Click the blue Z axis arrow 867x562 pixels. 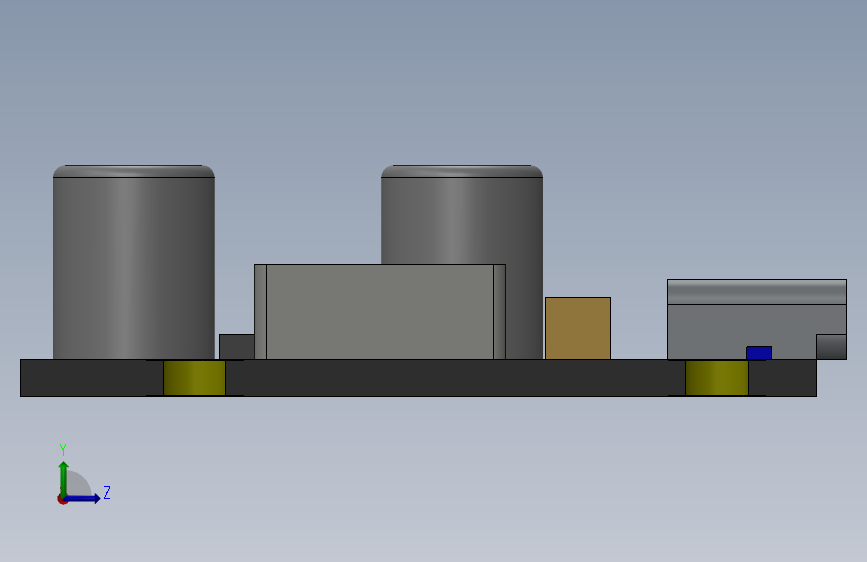tap(83, 499)
